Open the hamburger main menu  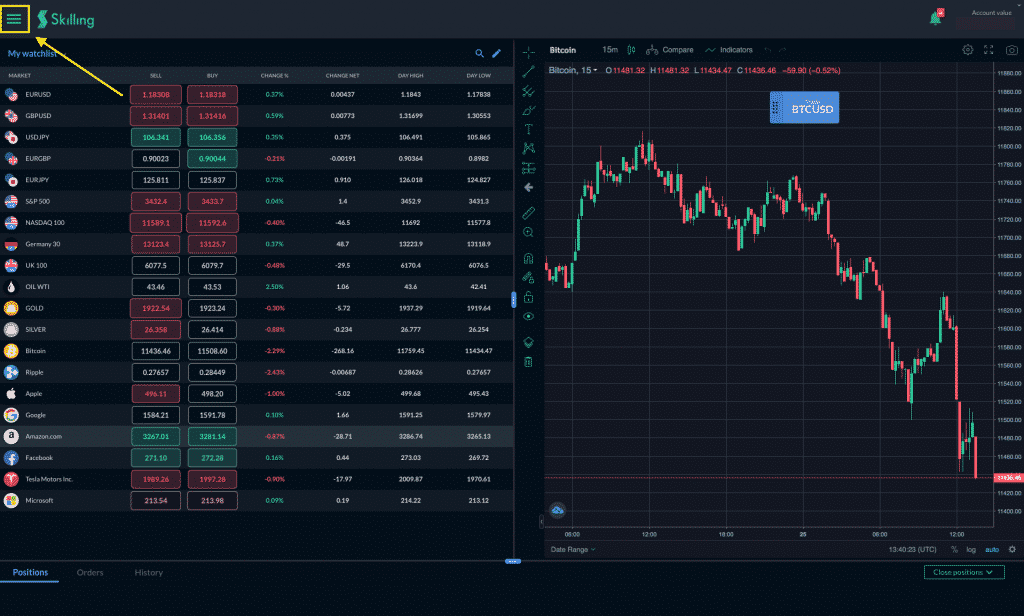(x=14, y=18)
